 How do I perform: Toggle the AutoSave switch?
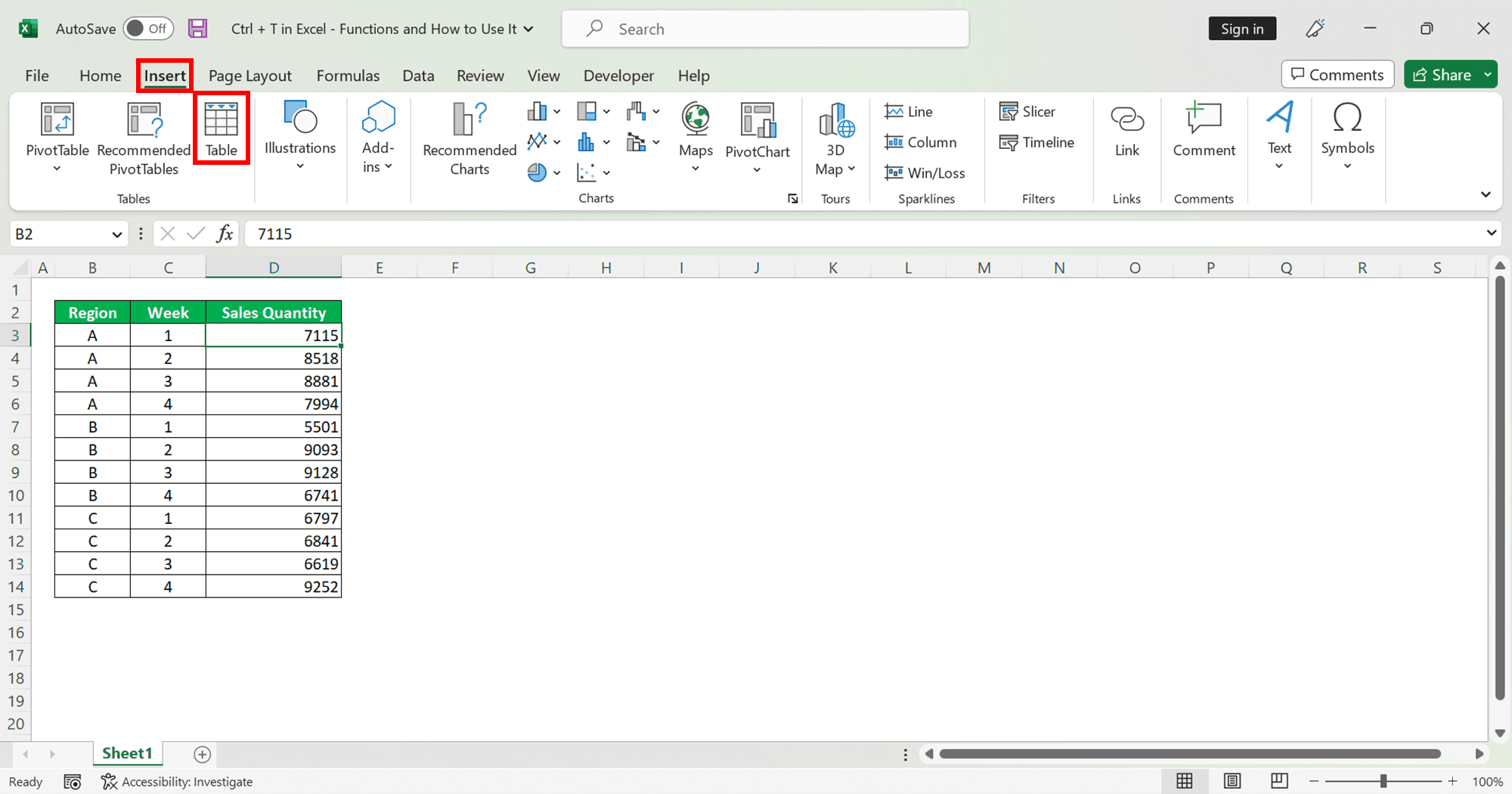point(149,29)
